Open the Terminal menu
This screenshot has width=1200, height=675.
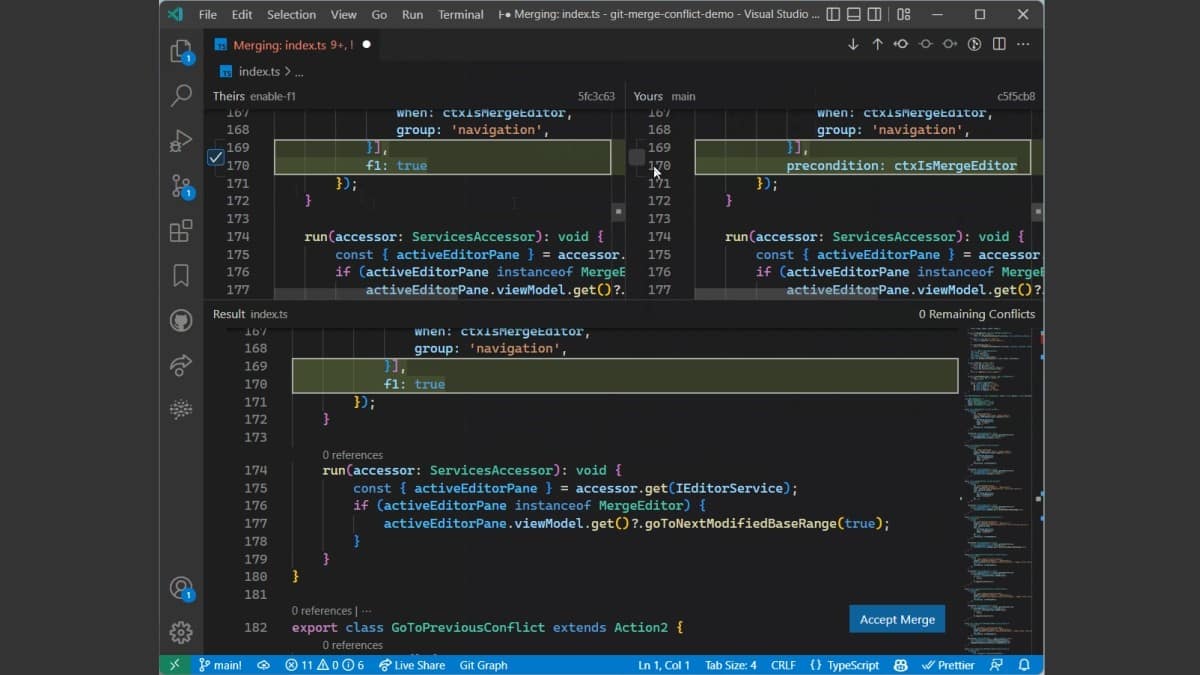point(460,14)
